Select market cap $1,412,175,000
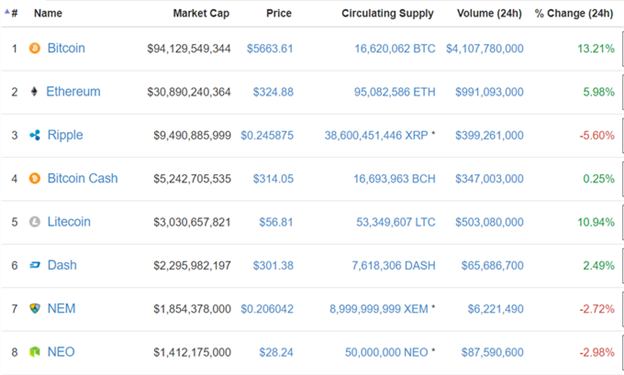Screen dimensions: 624x375 click(192, 352)
